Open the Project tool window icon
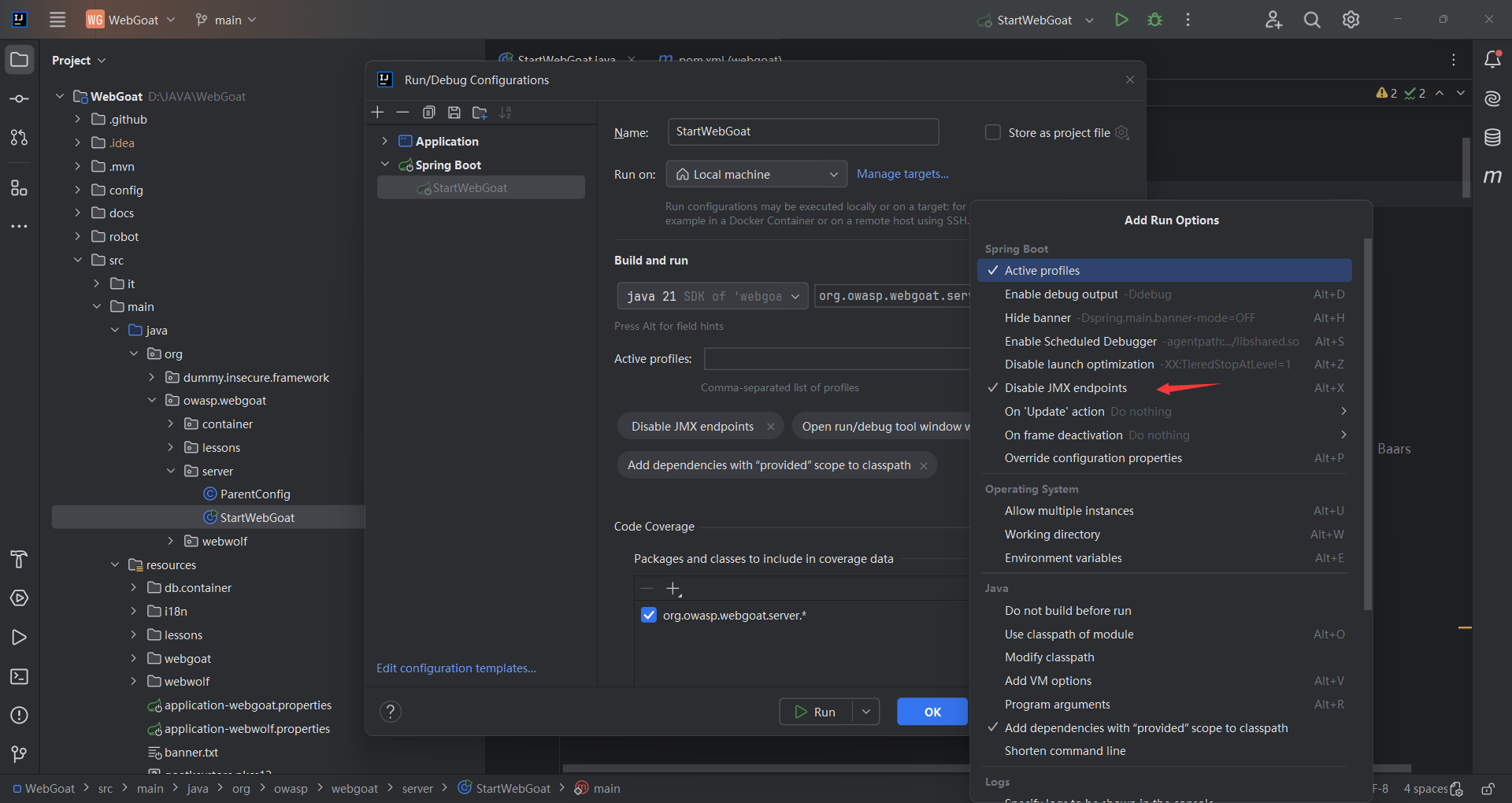Image resolution: width=1512 pixels, height=803 pixels. (x=20, y=60)
